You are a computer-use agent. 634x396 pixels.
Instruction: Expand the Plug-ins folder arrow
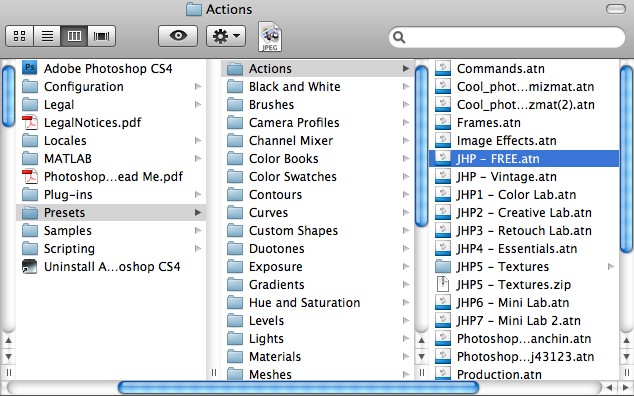[x=198, y=195]
